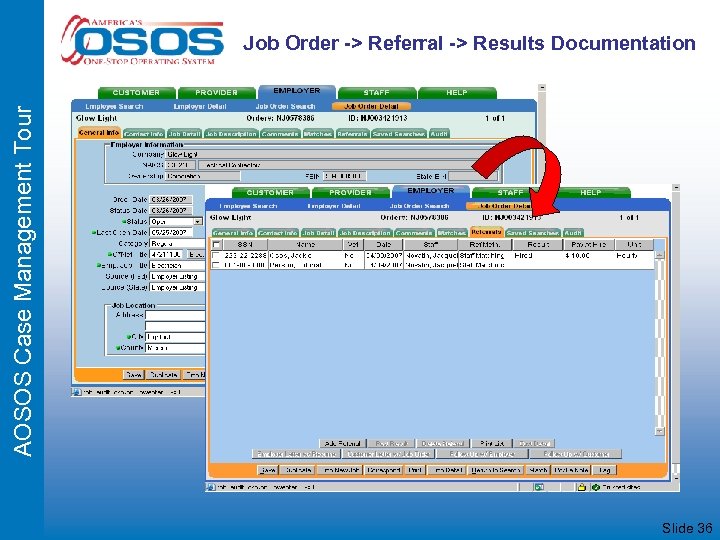Image resolution: width=720 pixels, height=540 pixels.
Task: Open Saved Searches sub-tab in the front window
Action: (x=533, y=233)
